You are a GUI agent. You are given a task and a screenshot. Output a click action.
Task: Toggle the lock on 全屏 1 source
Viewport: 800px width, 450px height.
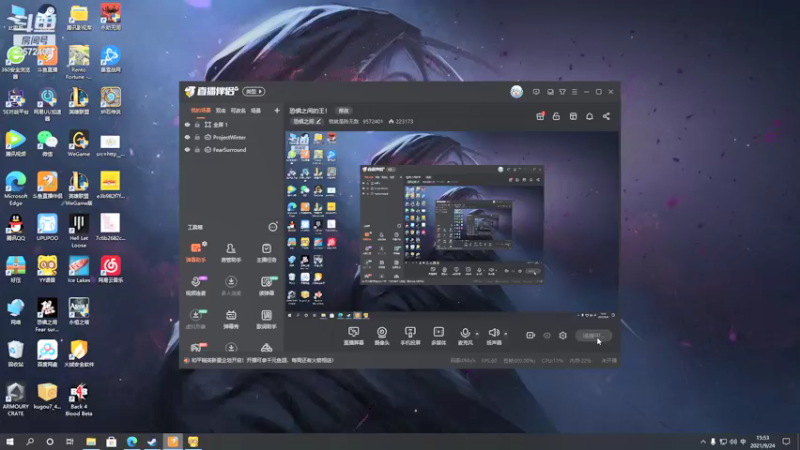197,124
